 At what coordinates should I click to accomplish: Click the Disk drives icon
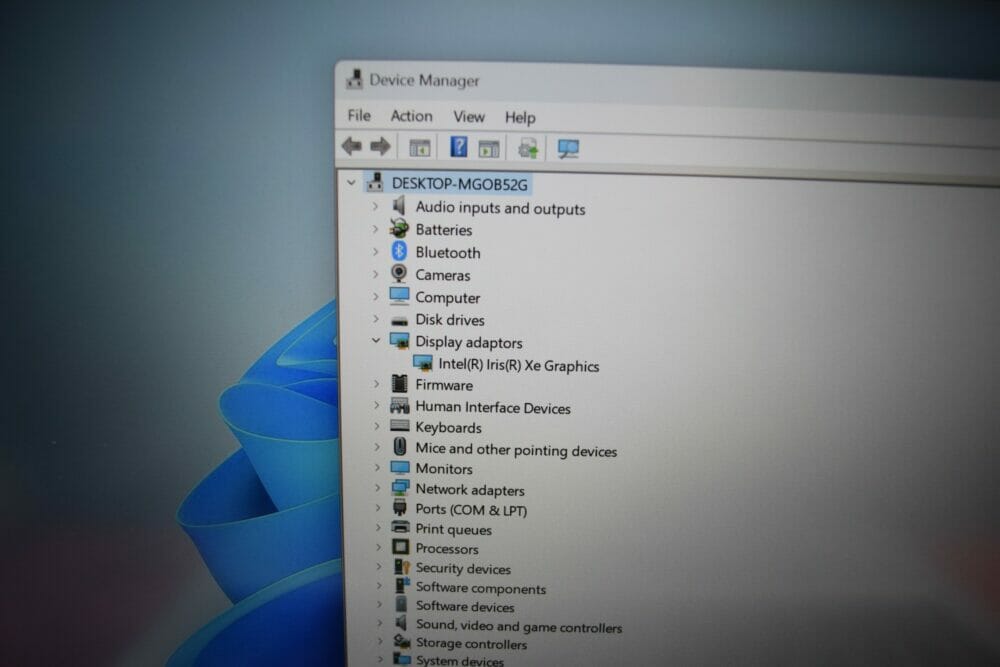[399, 320]
